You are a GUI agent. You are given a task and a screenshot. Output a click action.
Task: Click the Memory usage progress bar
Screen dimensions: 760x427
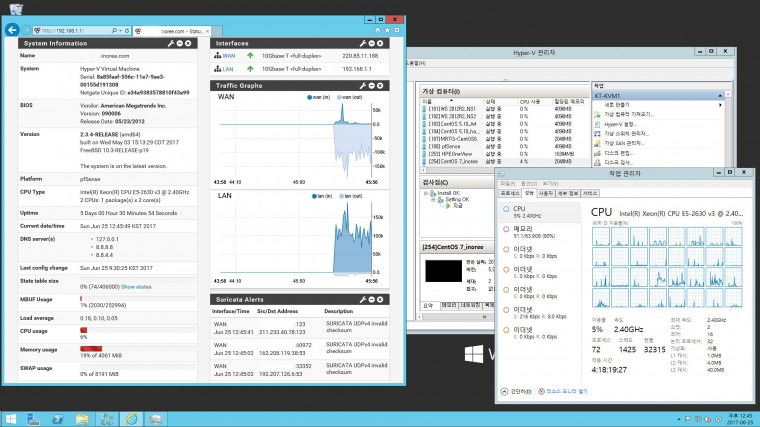tap(137, 348)
